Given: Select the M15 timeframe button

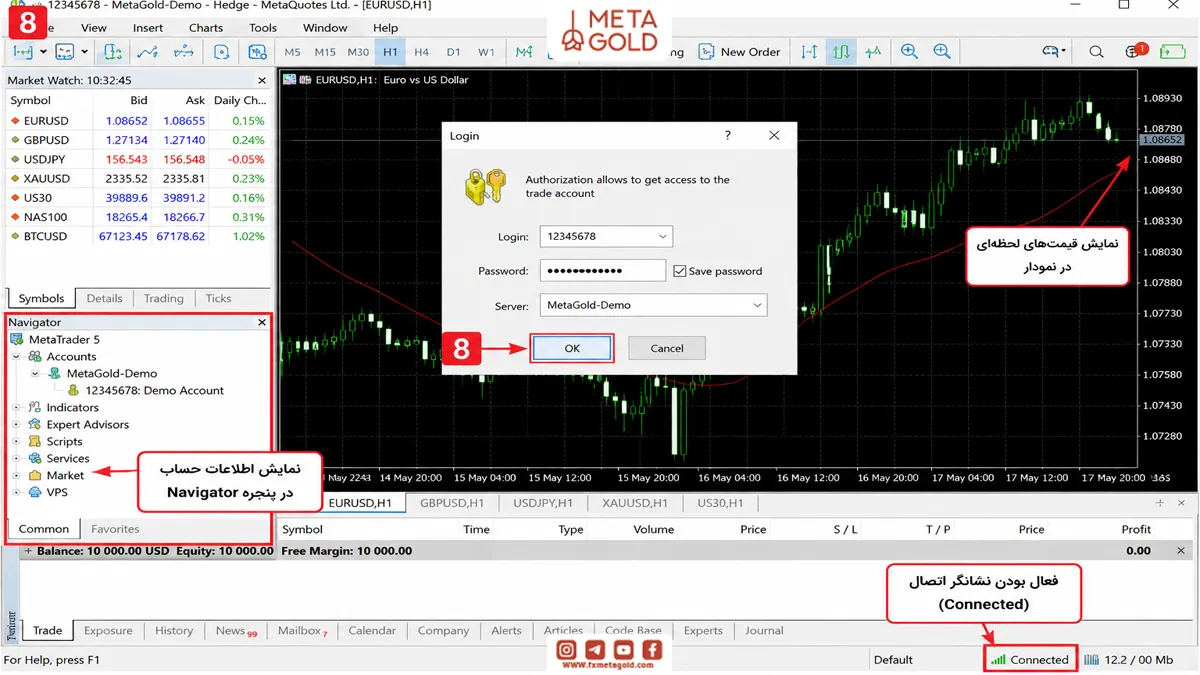Looking at the screenshot, I should tap(325, 52).
